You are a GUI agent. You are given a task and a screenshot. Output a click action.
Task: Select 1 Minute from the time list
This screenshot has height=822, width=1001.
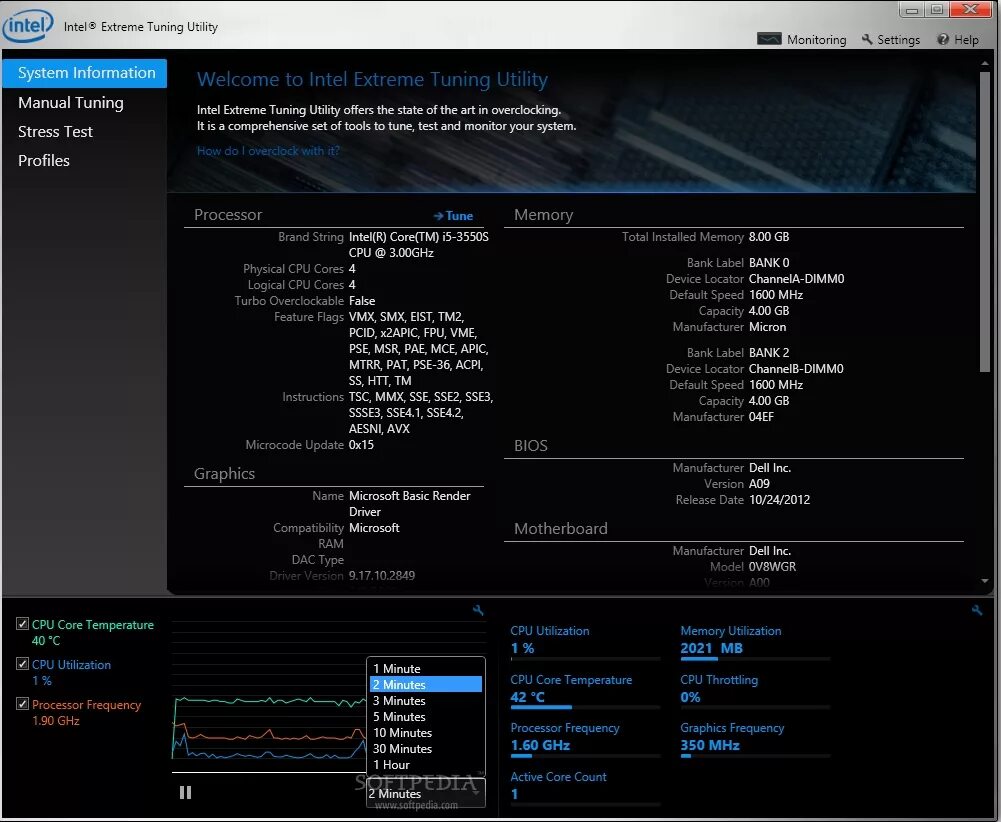coord(426,668)
